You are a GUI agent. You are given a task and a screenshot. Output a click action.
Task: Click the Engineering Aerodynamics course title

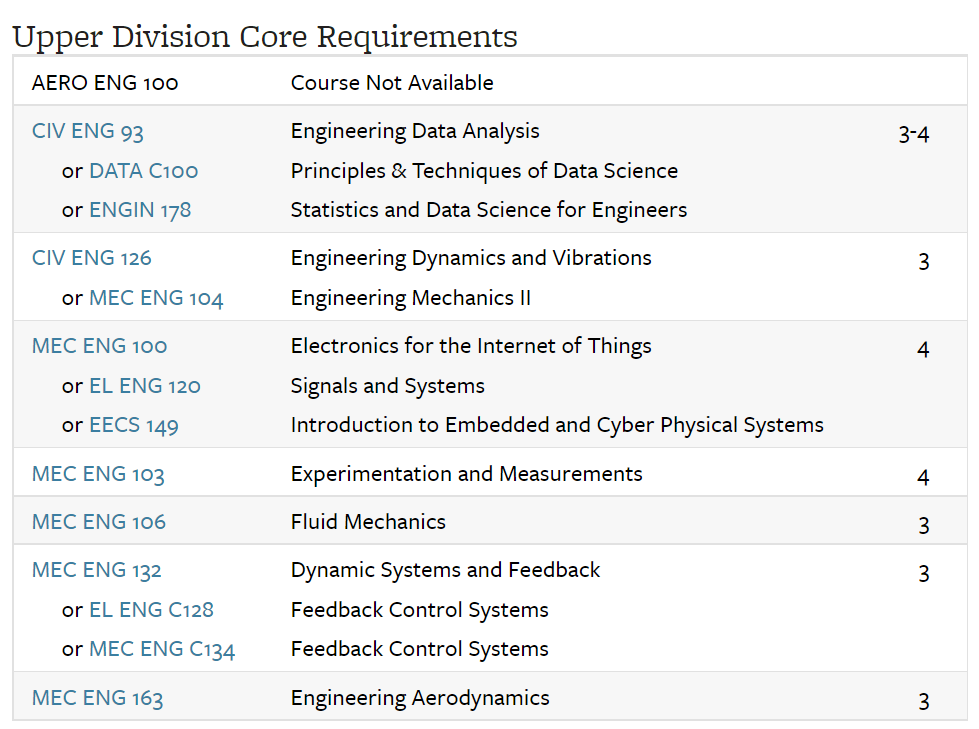click(420, 698)
